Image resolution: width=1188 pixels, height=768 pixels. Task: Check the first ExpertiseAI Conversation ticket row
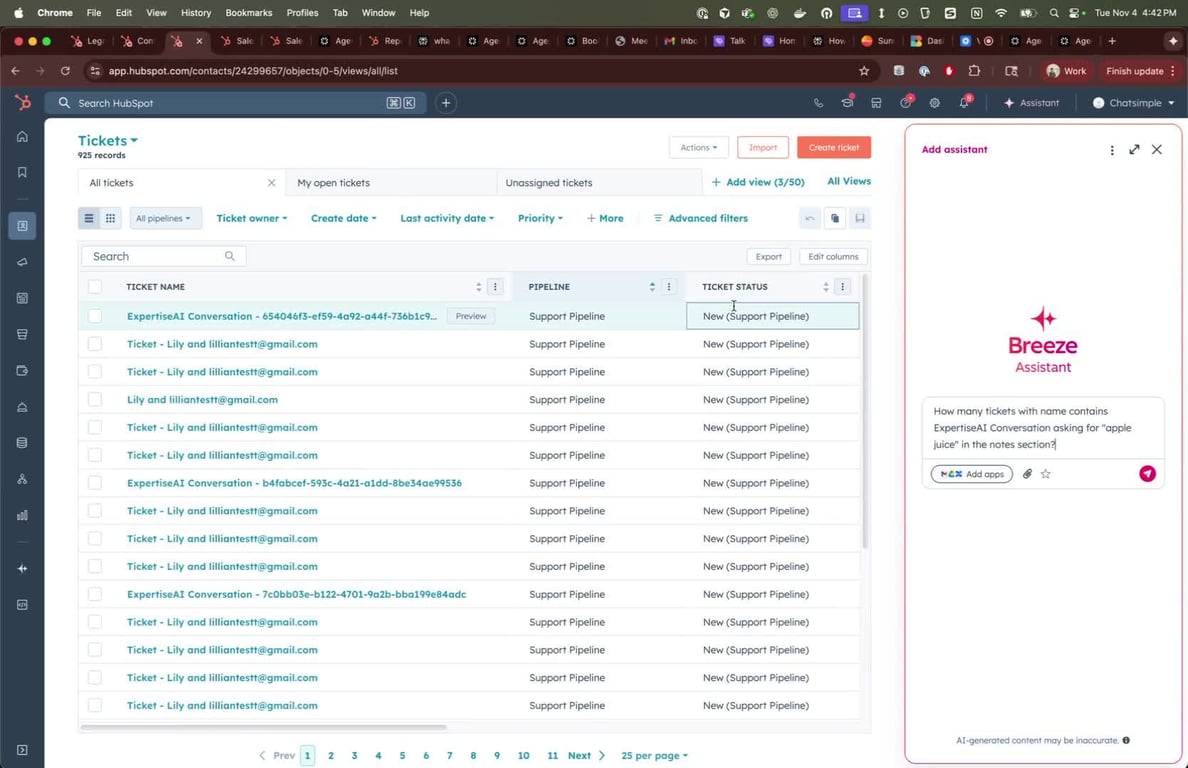[x=95, y=316]
